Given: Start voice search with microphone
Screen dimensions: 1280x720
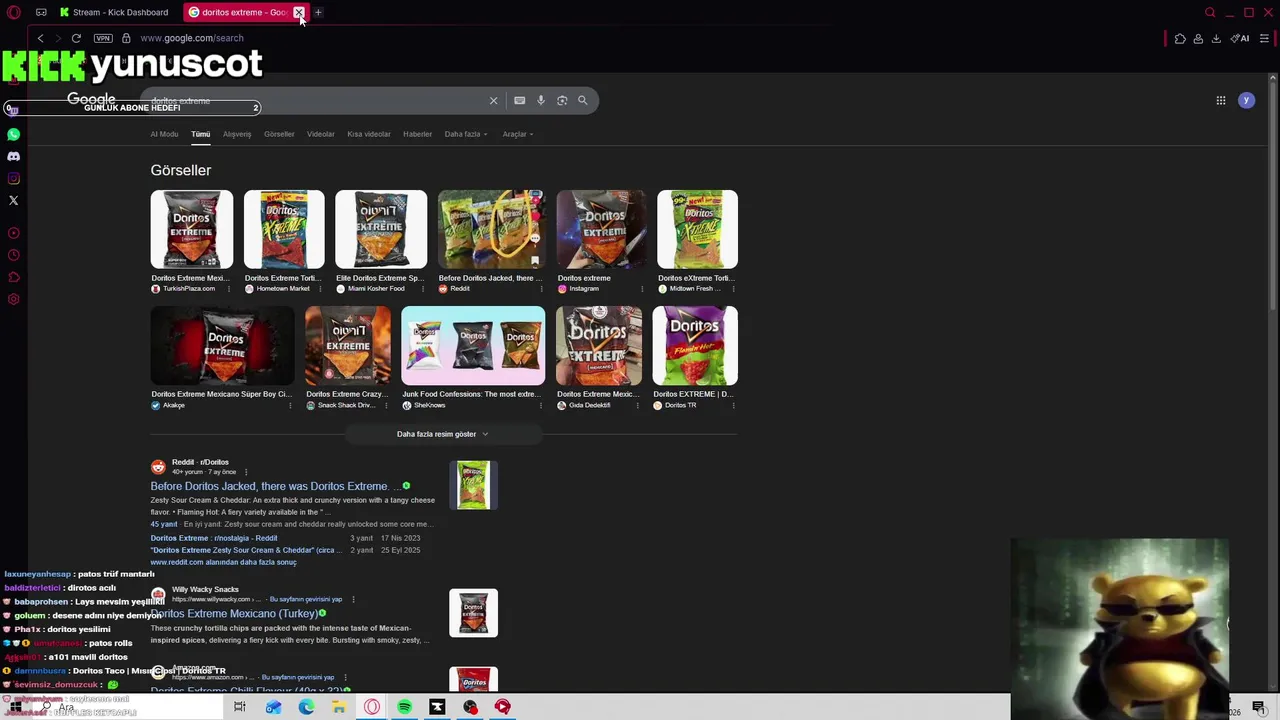Looking at the screenshot, I should [x=541, y=100].
